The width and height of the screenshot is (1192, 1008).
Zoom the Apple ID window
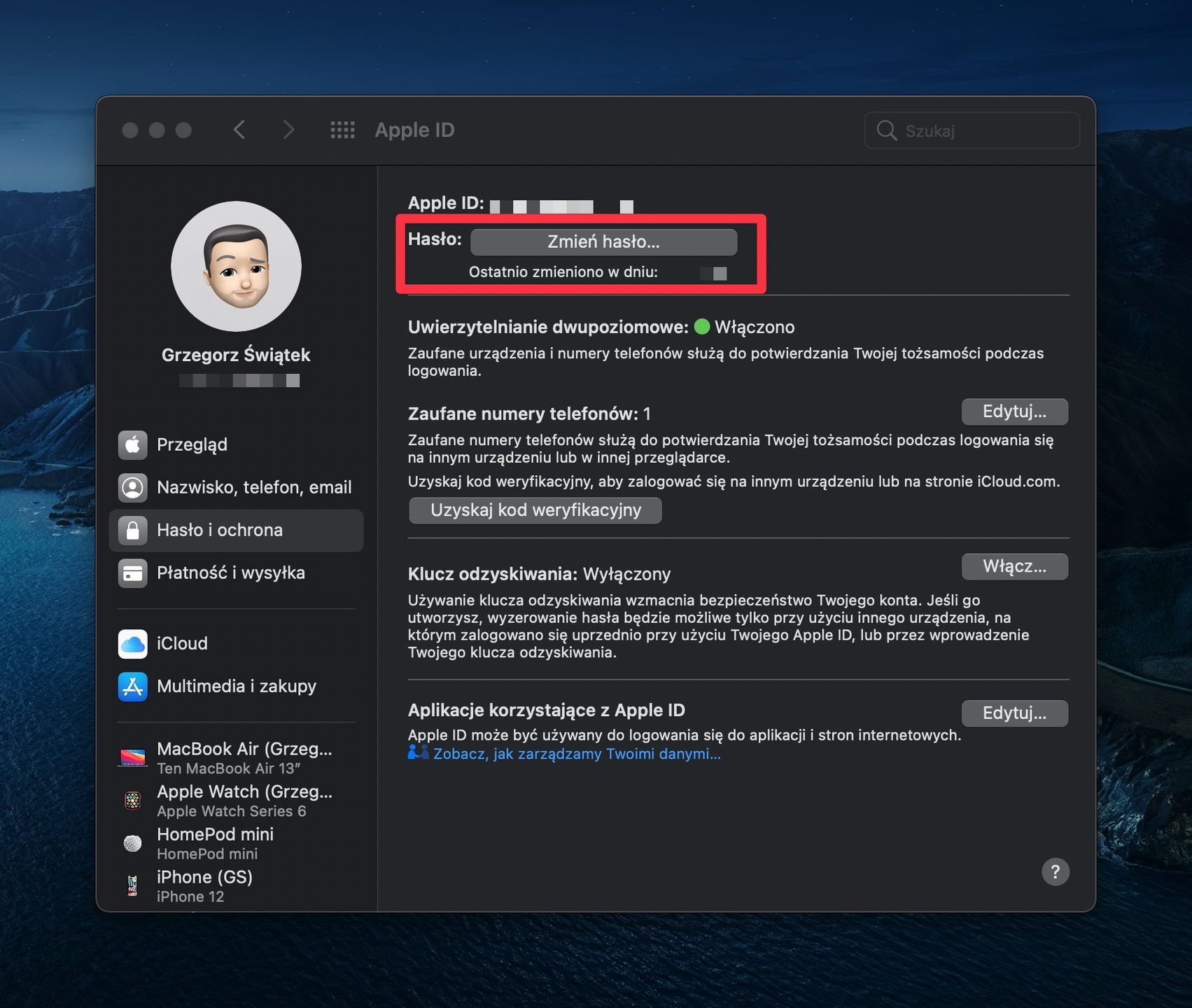(x=183, y=130)
